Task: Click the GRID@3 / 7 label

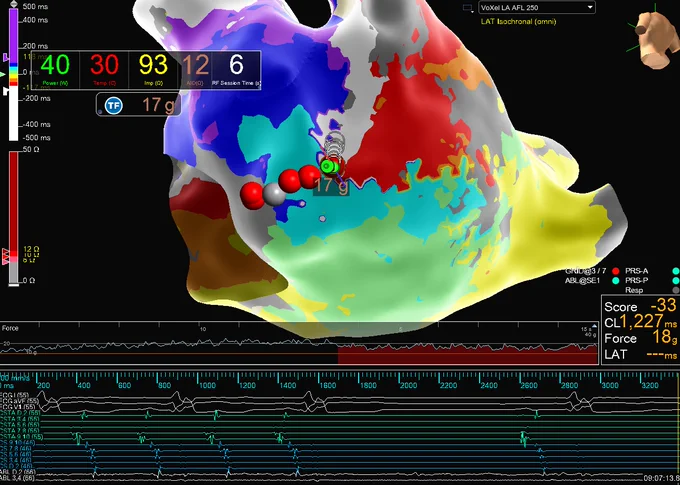Action: [585, 271]
